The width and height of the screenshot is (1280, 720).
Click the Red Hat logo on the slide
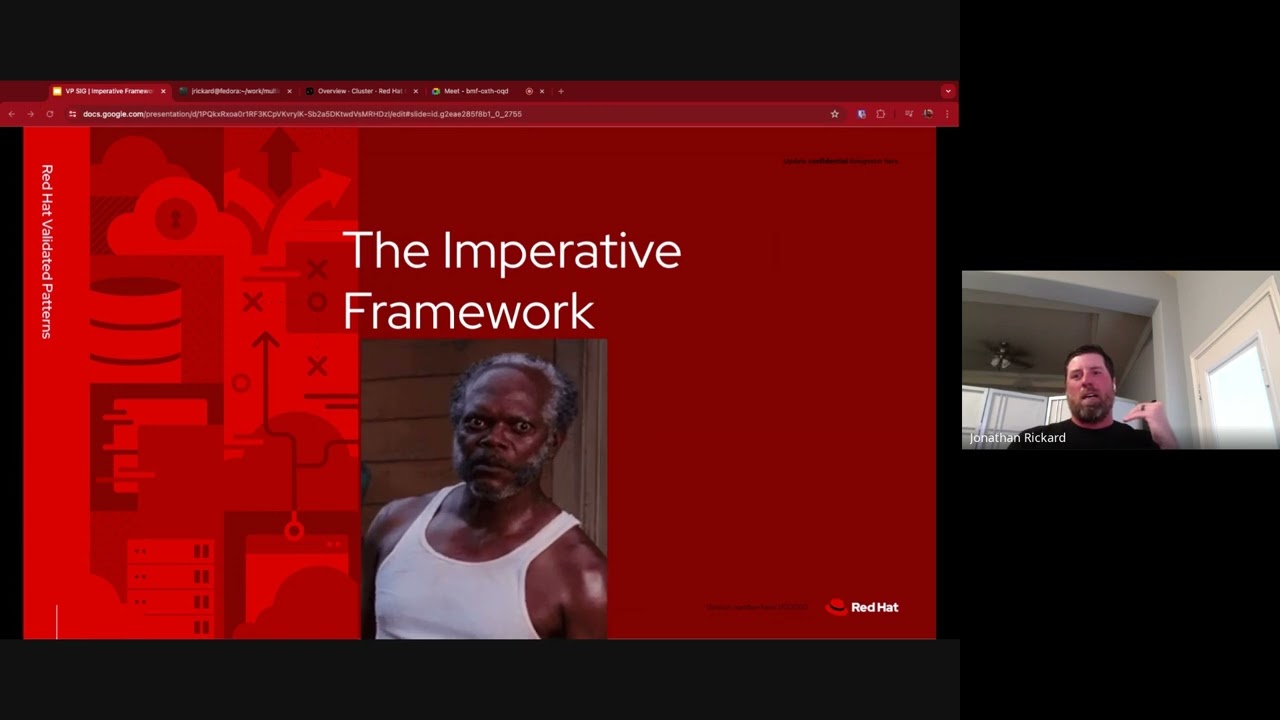(x=862, y=607)
